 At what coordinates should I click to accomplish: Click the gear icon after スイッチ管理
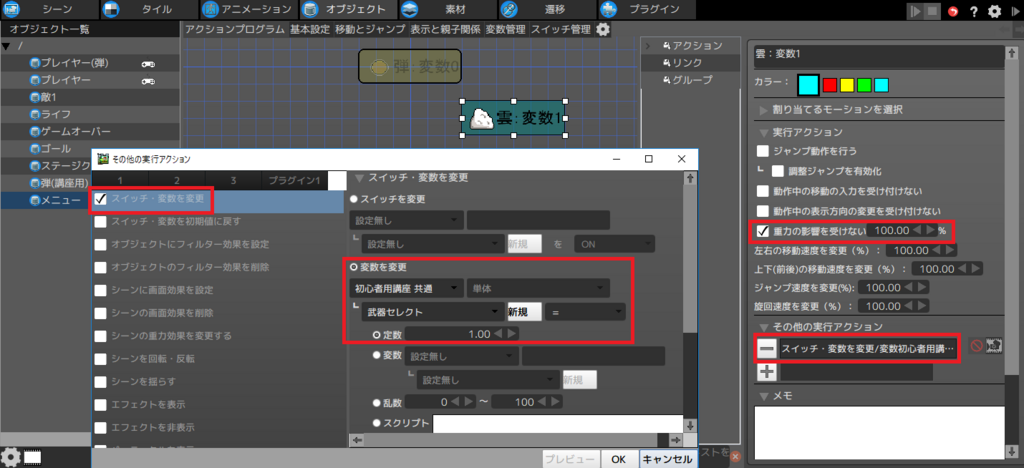click(x=603, y=29)
